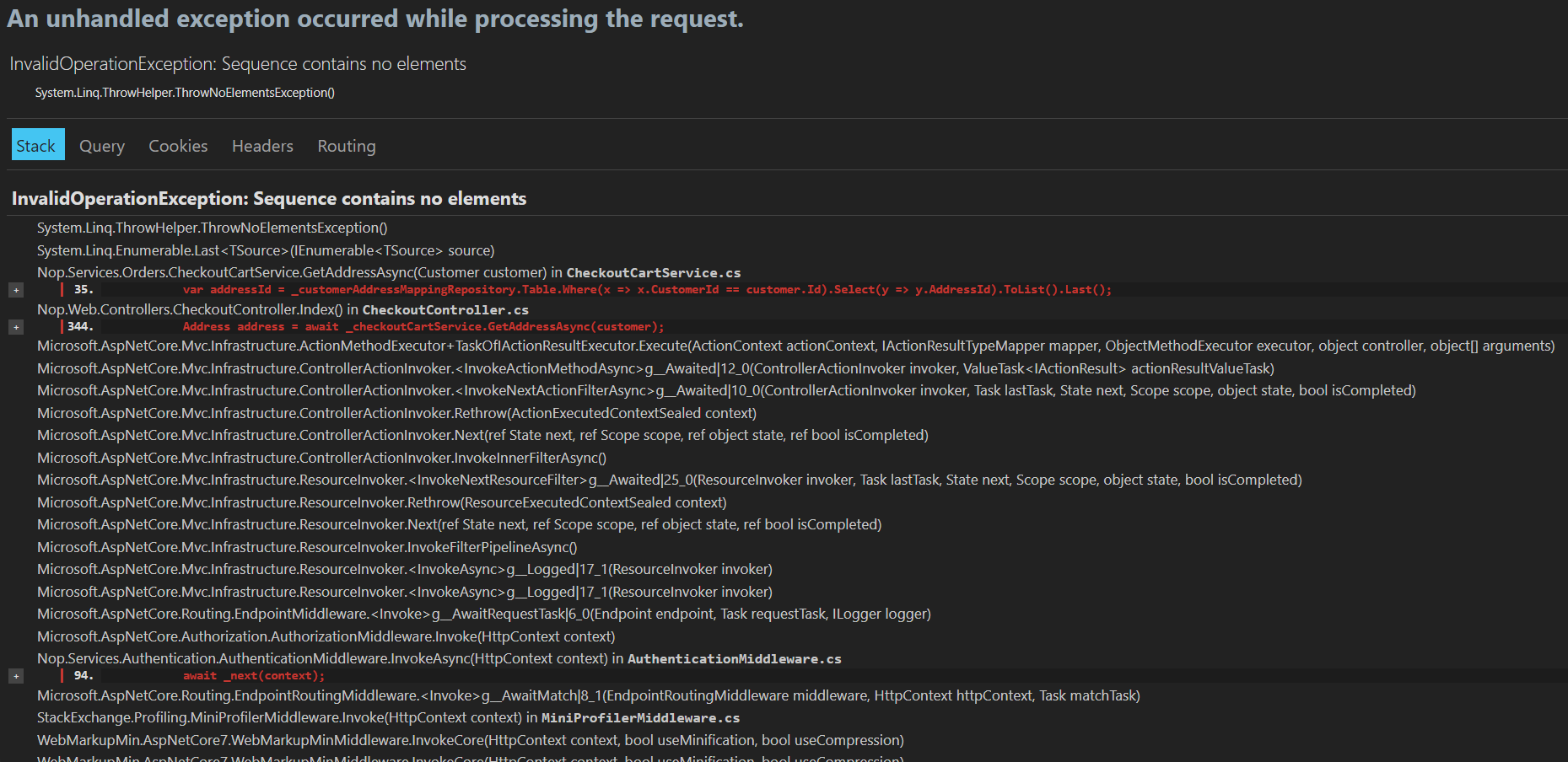Select the Enumerable.Last stack frame
The height and width of the screenshot is (762, 1568).
point(265,250)
